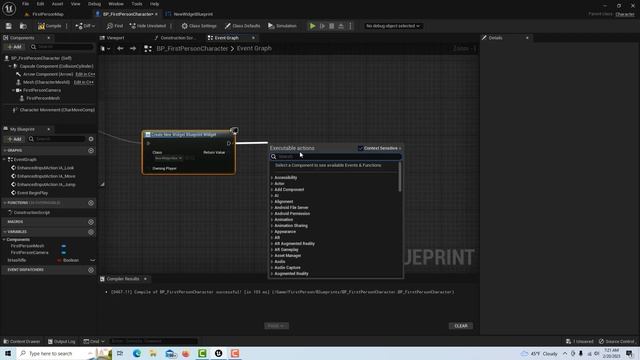Open Class Defaults
The height and width of the screenshot is (360, 640).
[242, 26]
